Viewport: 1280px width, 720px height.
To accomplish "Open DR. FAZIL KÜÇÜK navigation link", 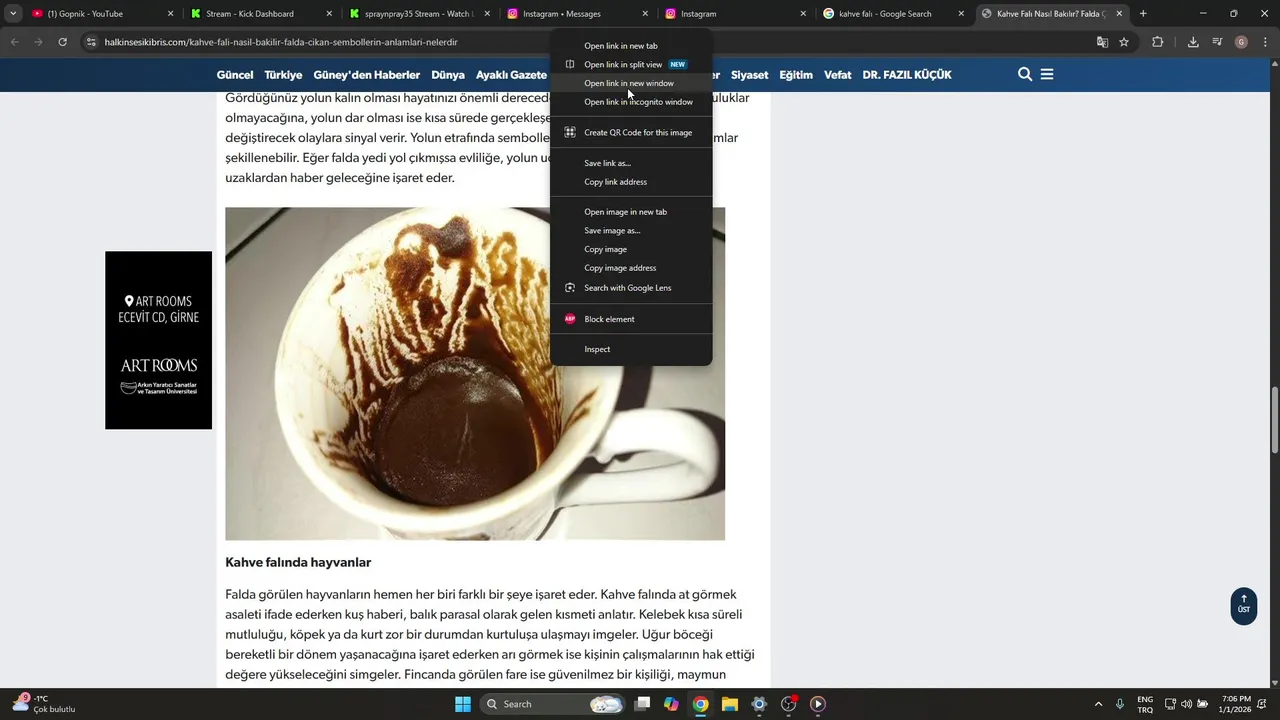I will tap(907, 75).
